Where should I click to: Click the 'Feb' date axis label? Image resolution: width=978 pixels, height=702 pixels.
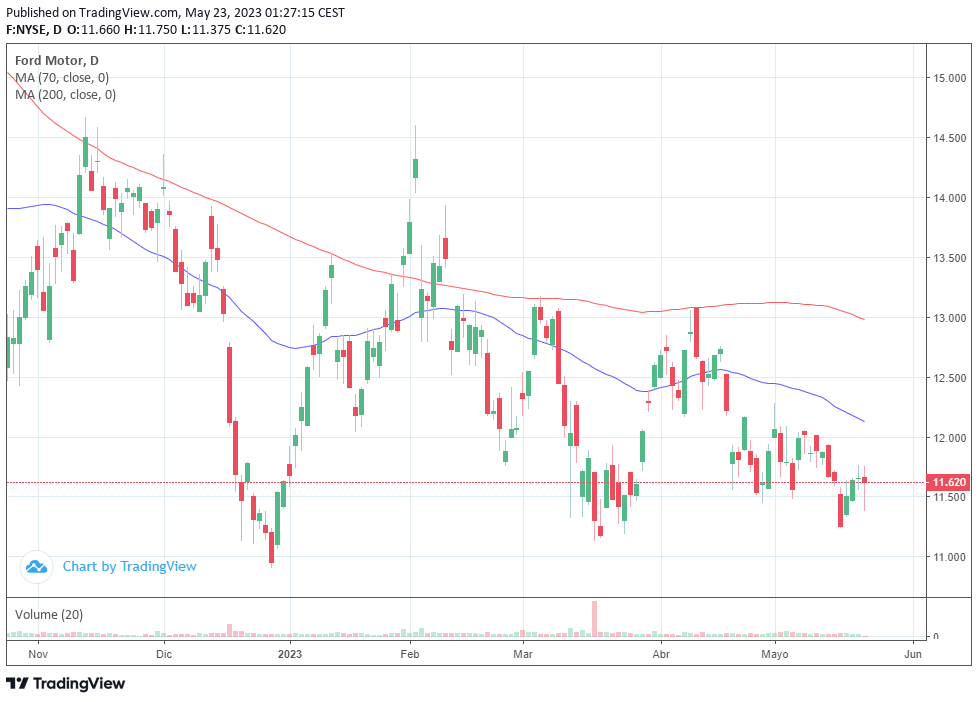pyautogui.click(x=410, y=654)
